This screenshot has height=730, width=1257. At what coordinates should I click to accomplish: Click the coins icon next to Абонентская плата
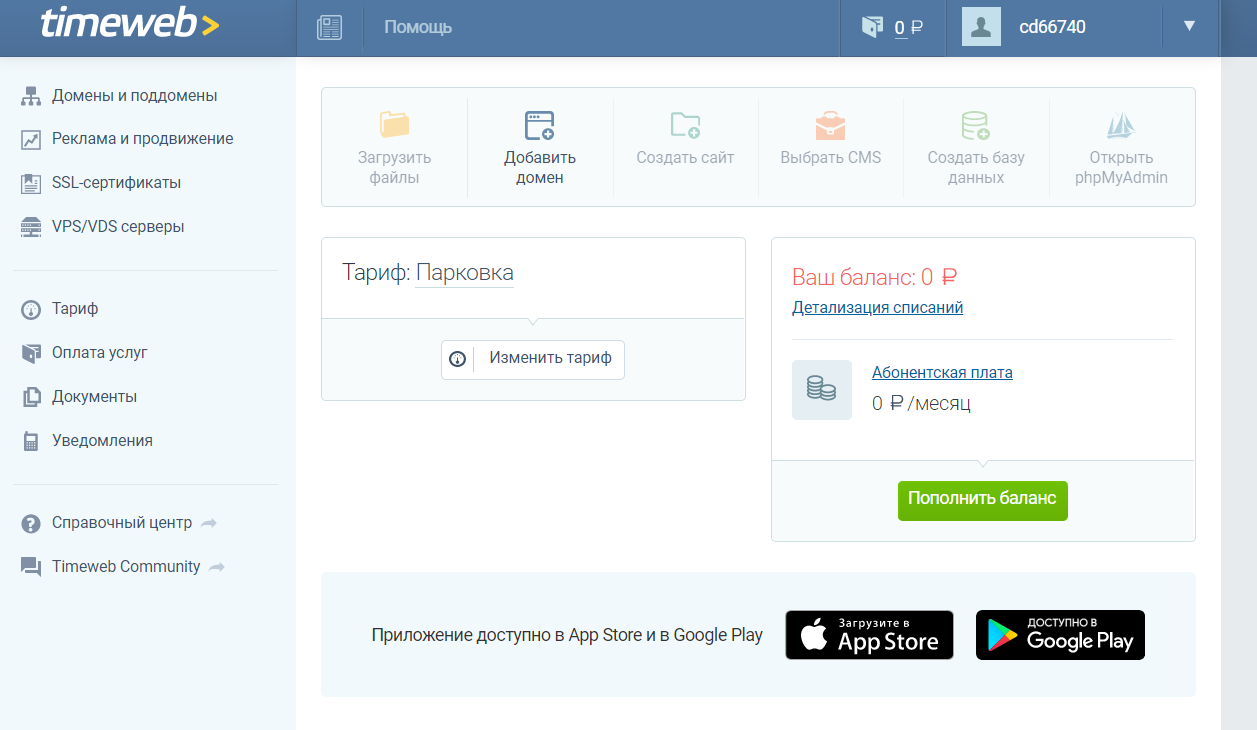[822, 390]
